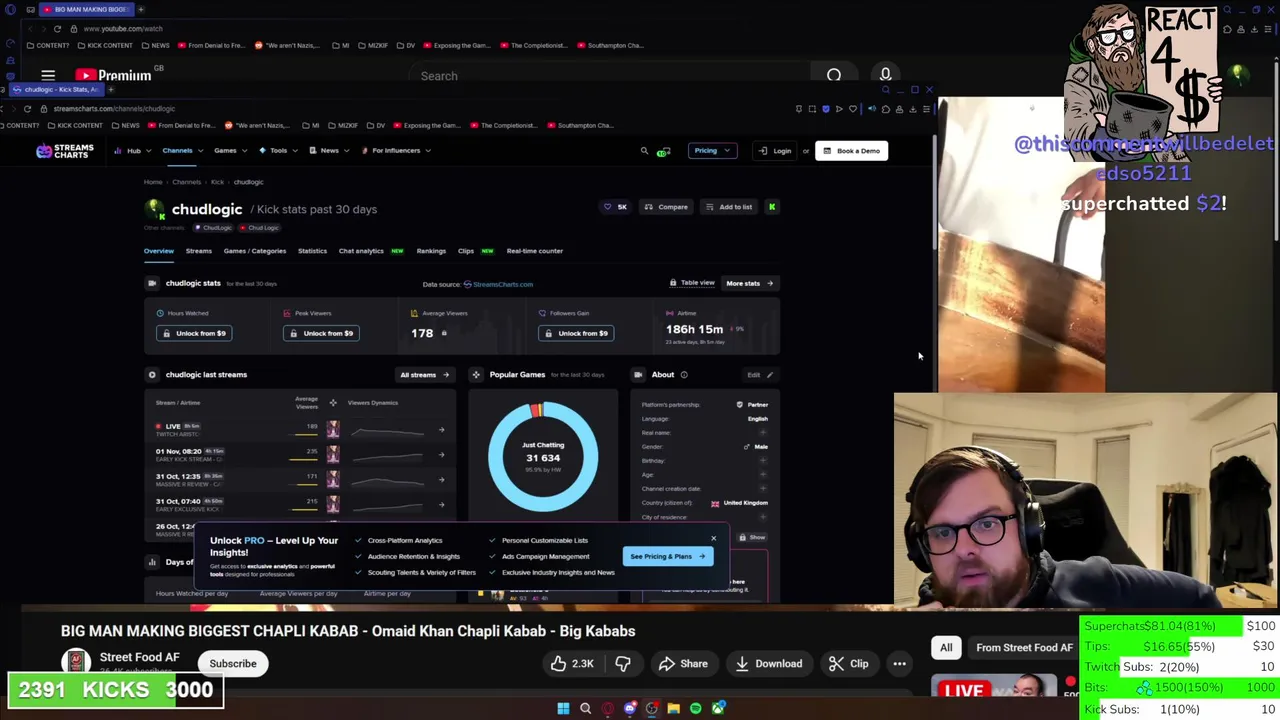
Task: Open Kick breadcrumb link
Action: point(217,182)
